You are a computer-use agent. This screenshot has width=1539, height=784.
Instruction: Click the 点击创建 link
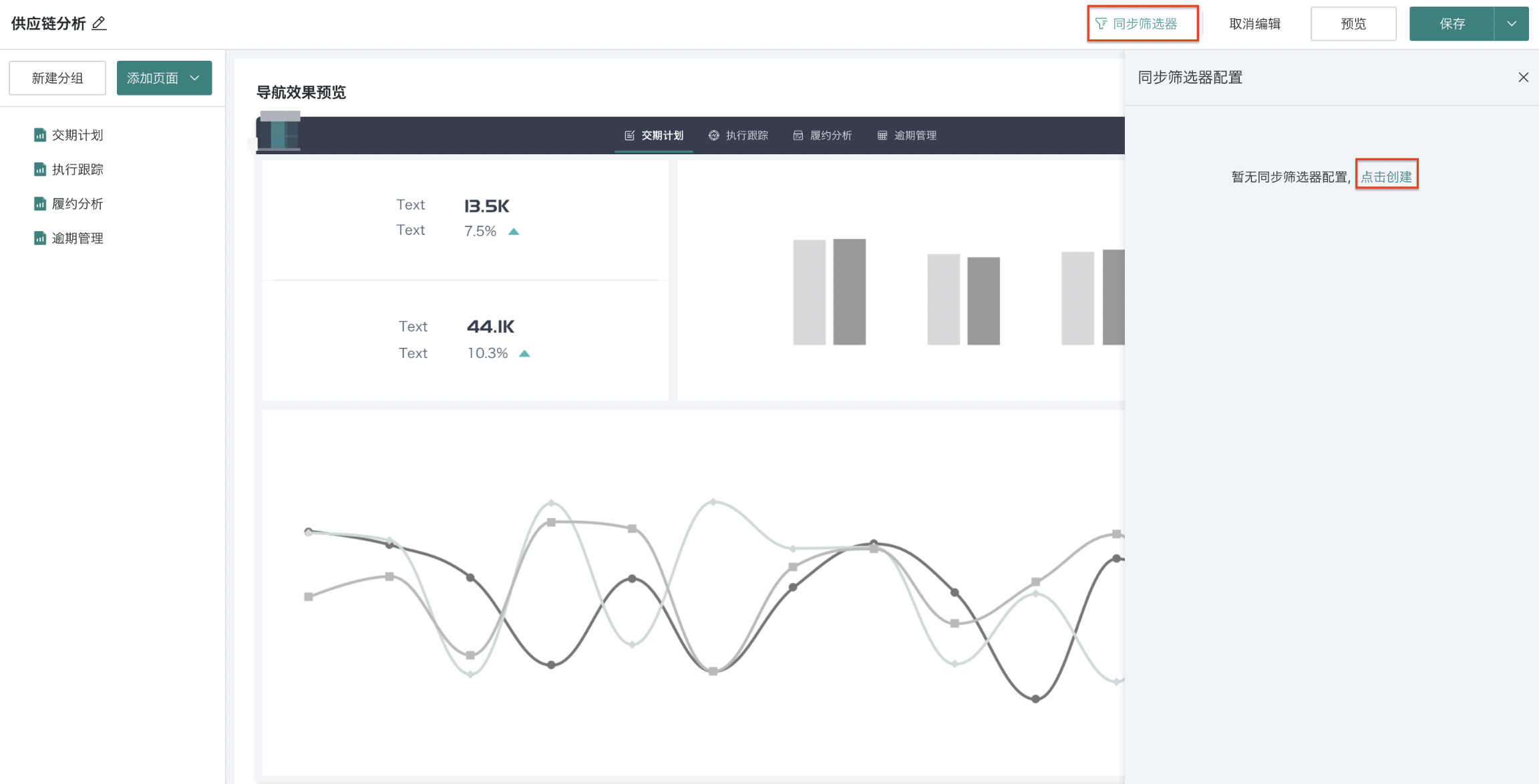tap(1386, 177)
